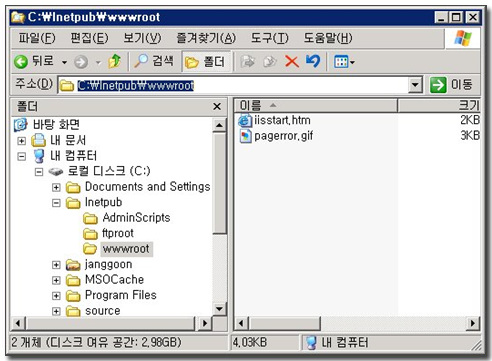
Task: Click file list scroll right arrow
Action: pos(473,323)
